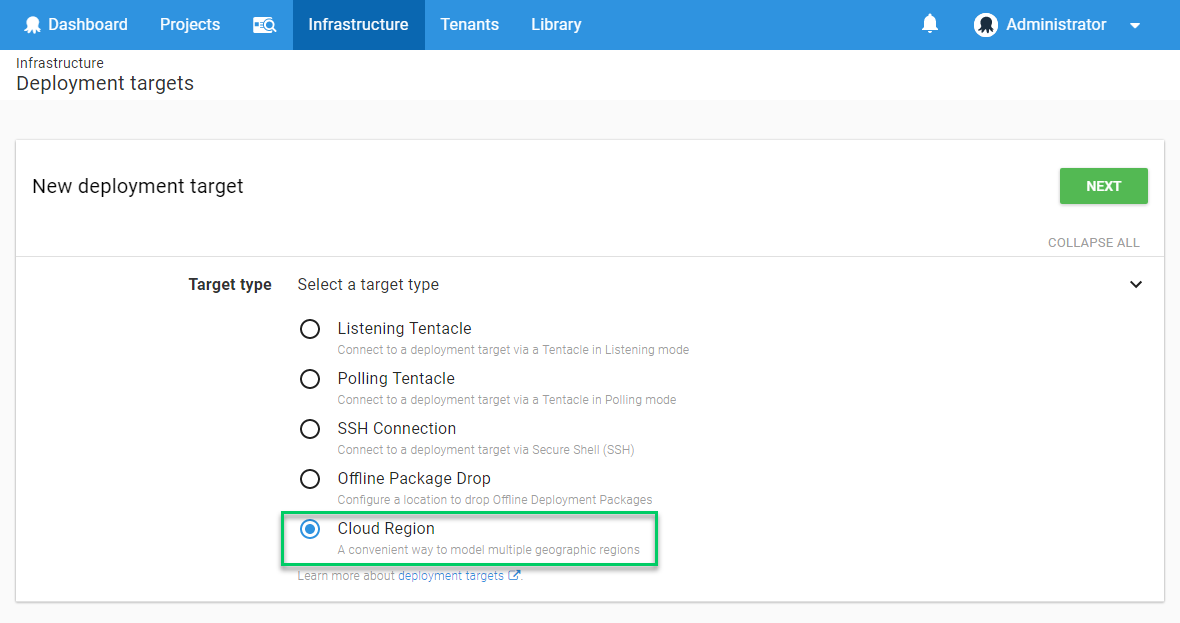The image size is (1180, 623).
Task: Open the Administrator user dropdown arrow
Action: (1135, 26)
